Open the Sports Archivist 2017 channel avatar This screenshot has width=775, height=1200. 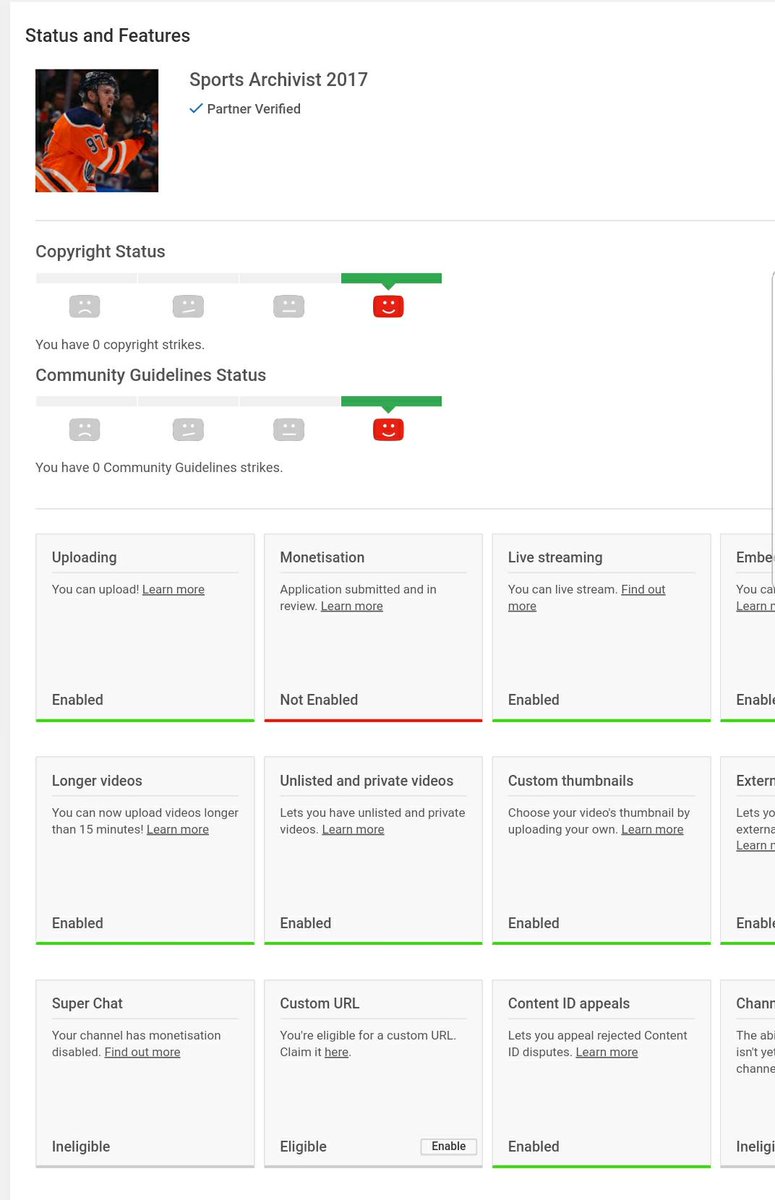coord(97,130)
